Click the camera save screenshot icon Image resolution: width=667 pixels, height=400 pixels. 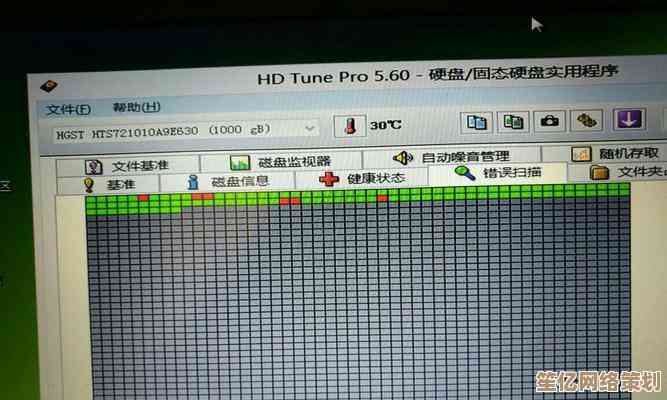click(549, 121)
